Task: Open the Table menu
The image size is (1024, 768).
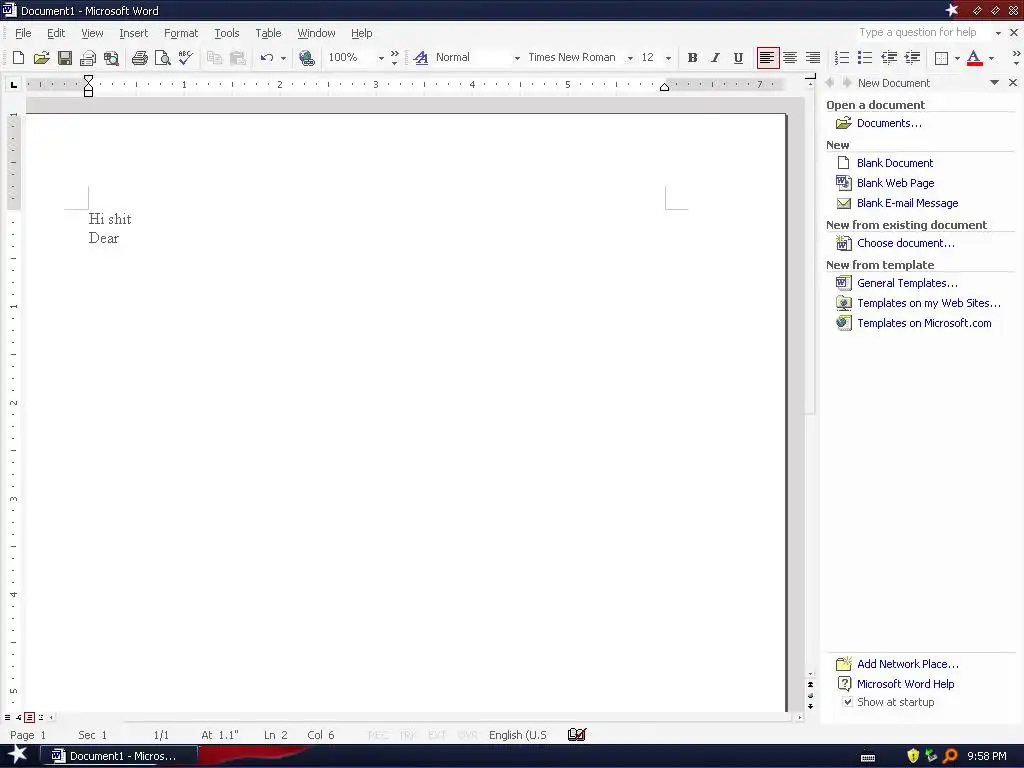Action: pyautogui.click(x=268, y=33)
